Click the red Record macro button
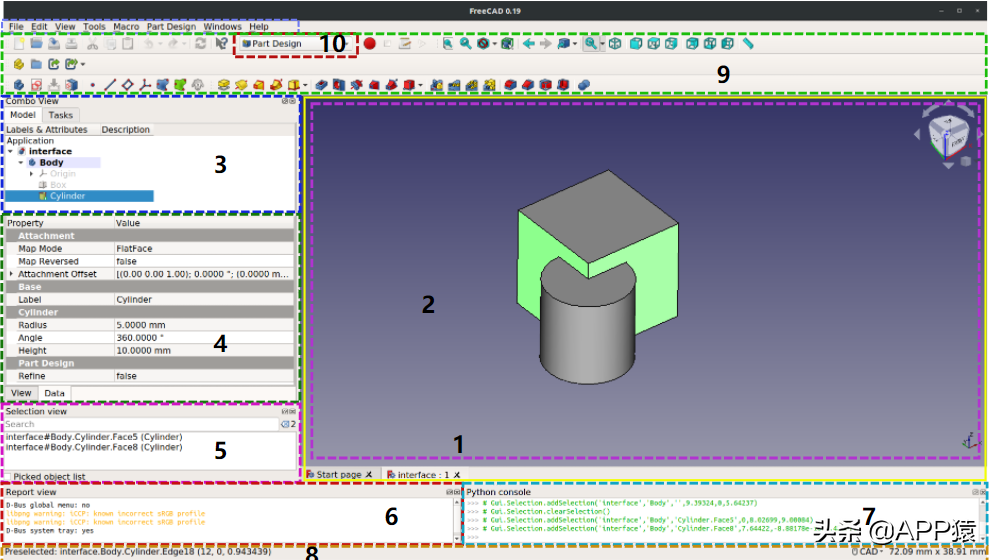992x560 pixels. point(370,44)
